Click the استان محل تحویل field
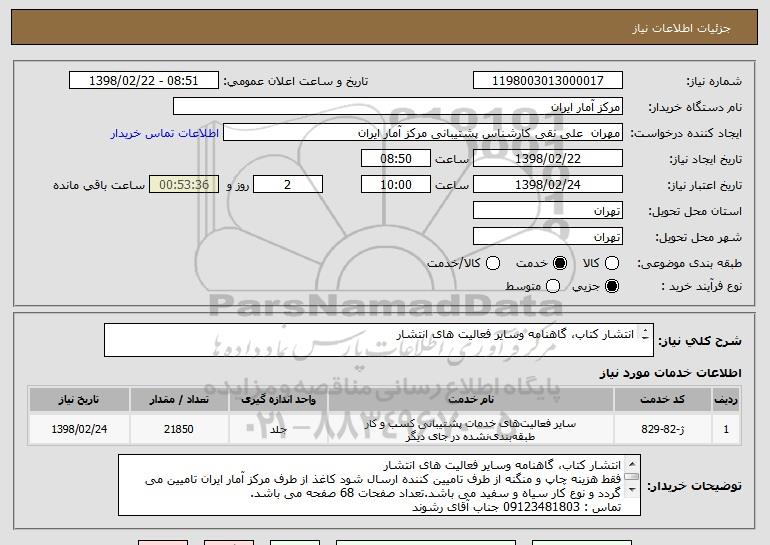Screen dimensions: 770x545 (548, 211)
